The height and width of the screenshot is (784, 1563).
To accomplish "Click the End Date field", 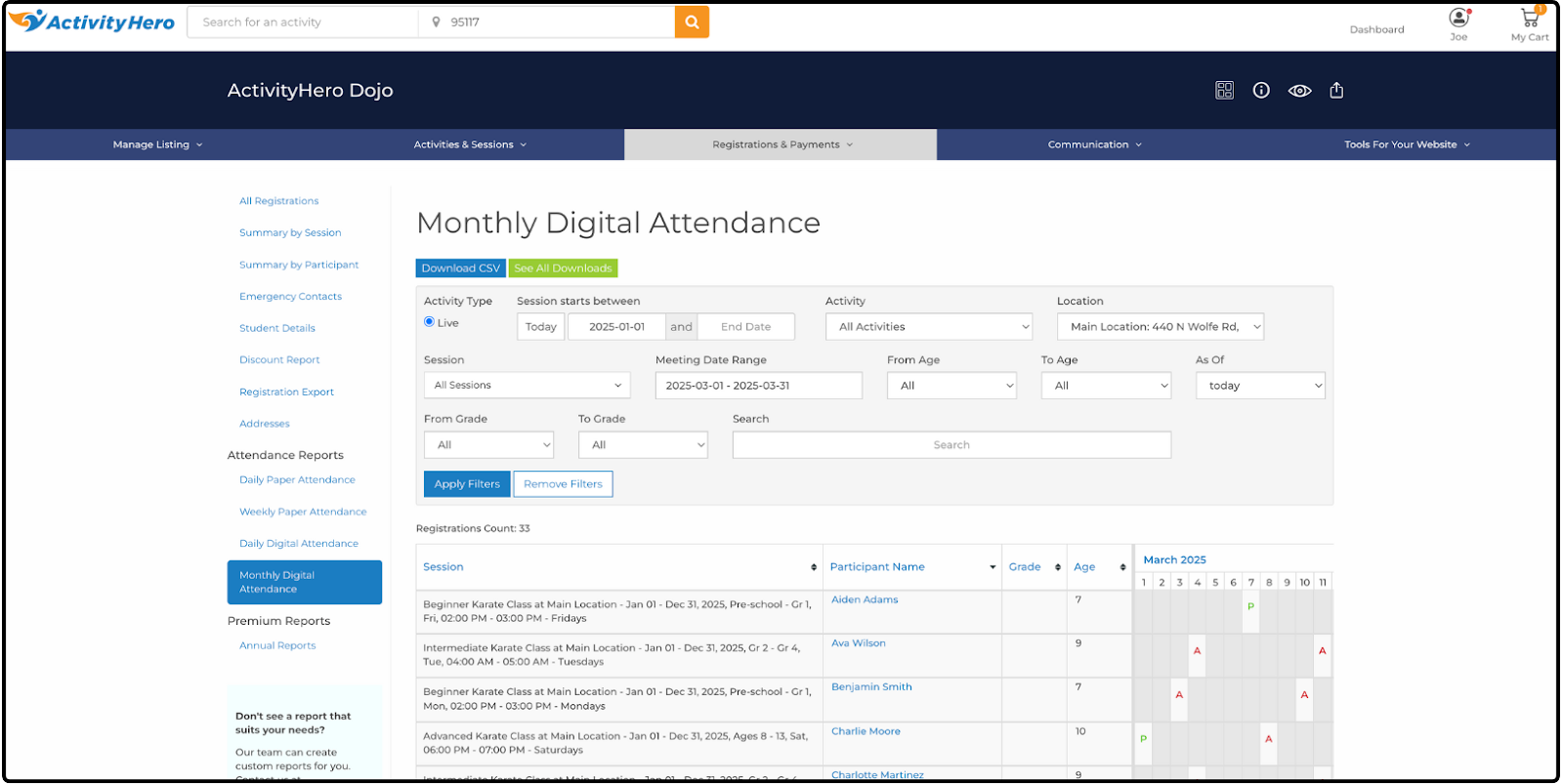I will point(745,327).
